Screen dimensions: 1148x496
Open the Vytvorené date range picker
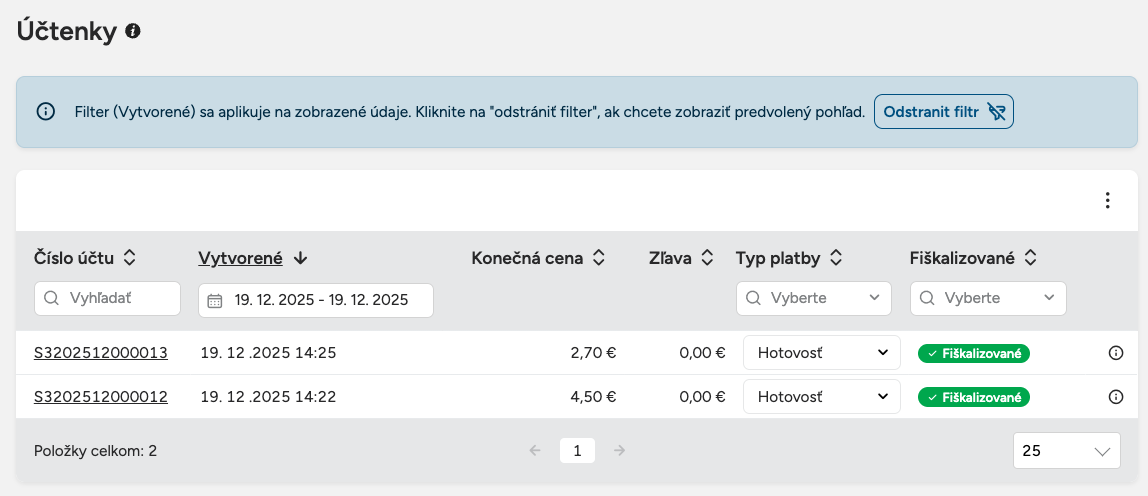click(x=316, y=300)
